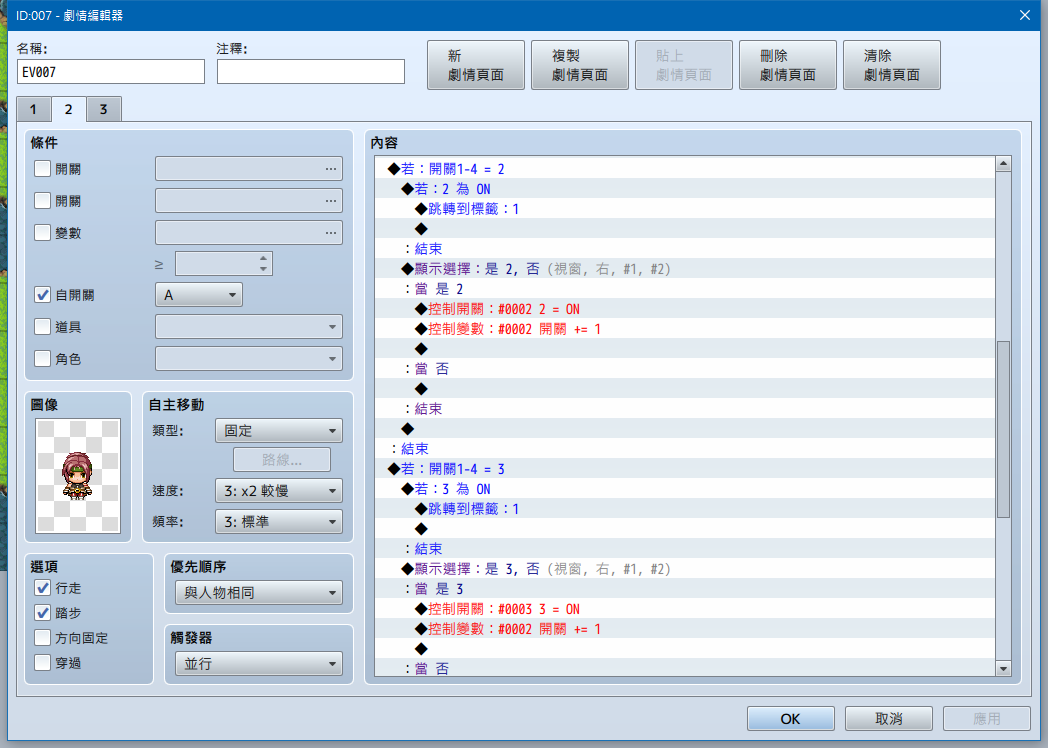Click the character sprite image thumbnail
The image size is (1048, 748).
click(x=78, y=476)
